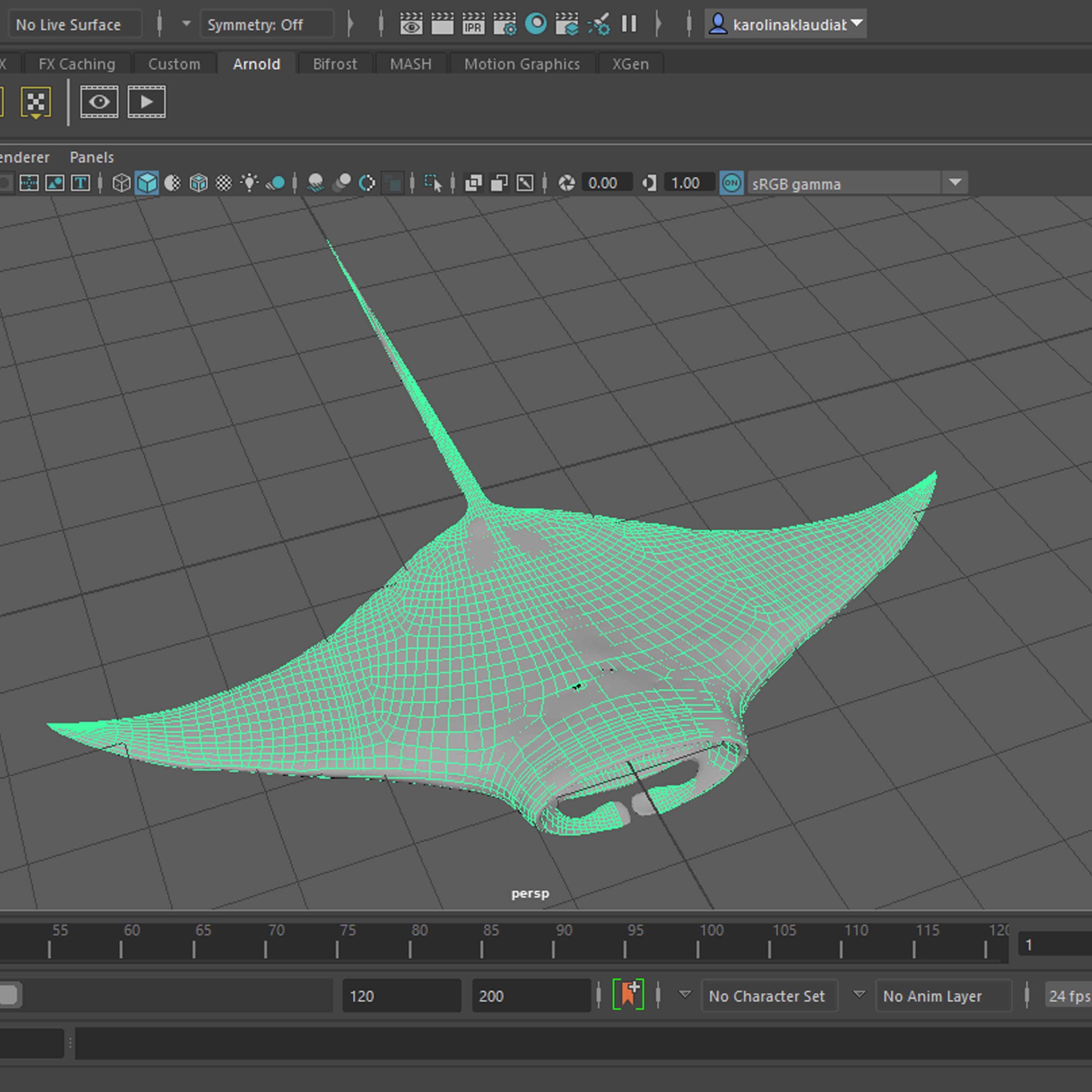The width and height of the screenshot is (1092, 1092).
Task: Open the character set arrow menu
Action: pyautogui.click(x=685, y=995)
